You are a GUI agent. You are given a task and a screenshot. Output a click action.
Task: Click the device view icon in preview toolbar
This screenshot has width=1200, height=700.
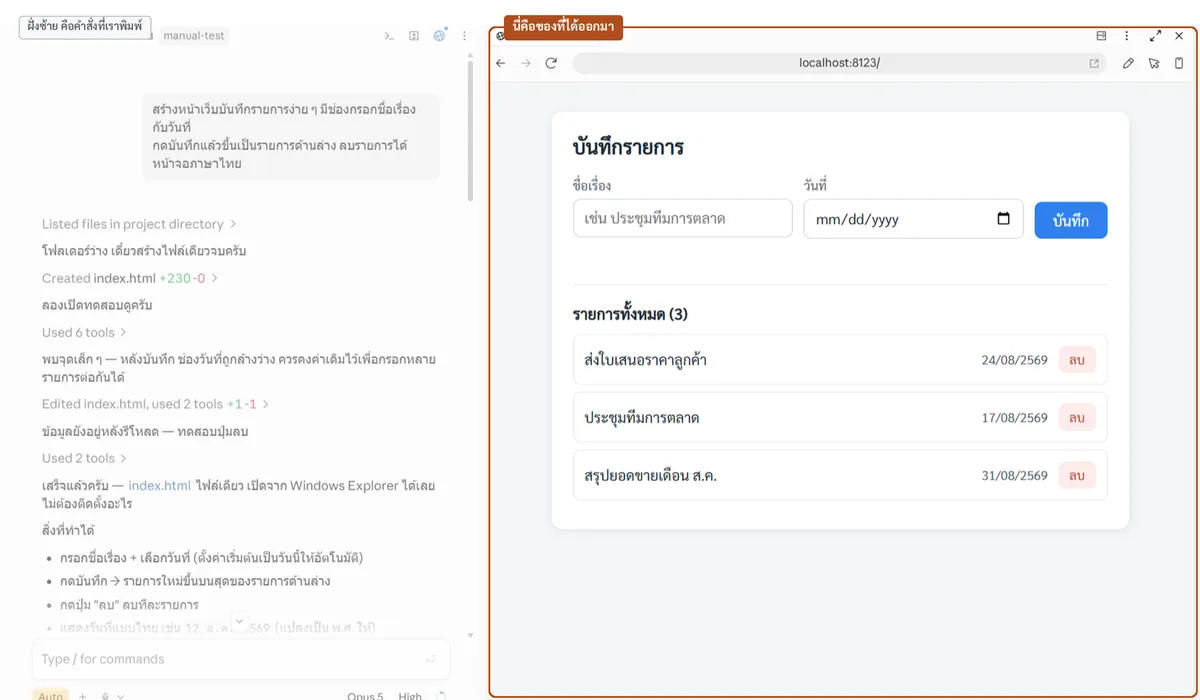1179,63
